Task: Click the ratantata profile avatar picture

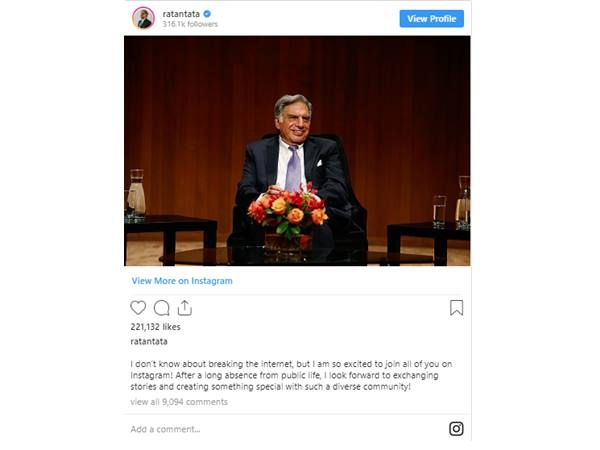Action: tap(144, 18)
